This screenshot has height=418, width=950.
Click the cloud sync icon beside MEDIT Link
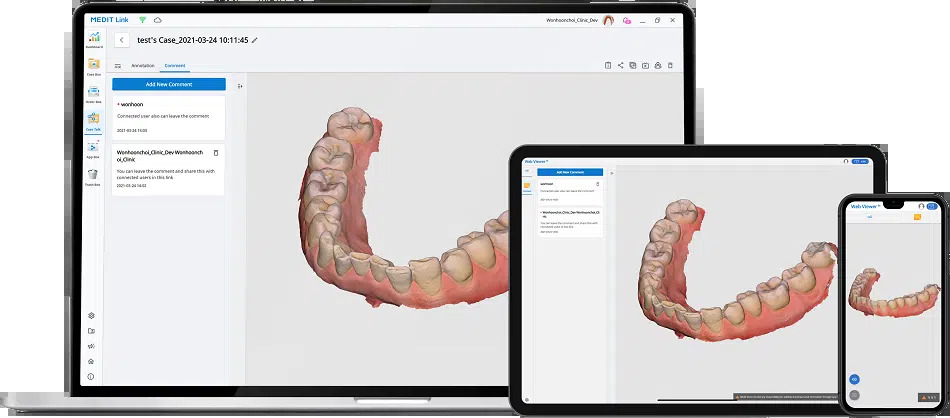158,20
